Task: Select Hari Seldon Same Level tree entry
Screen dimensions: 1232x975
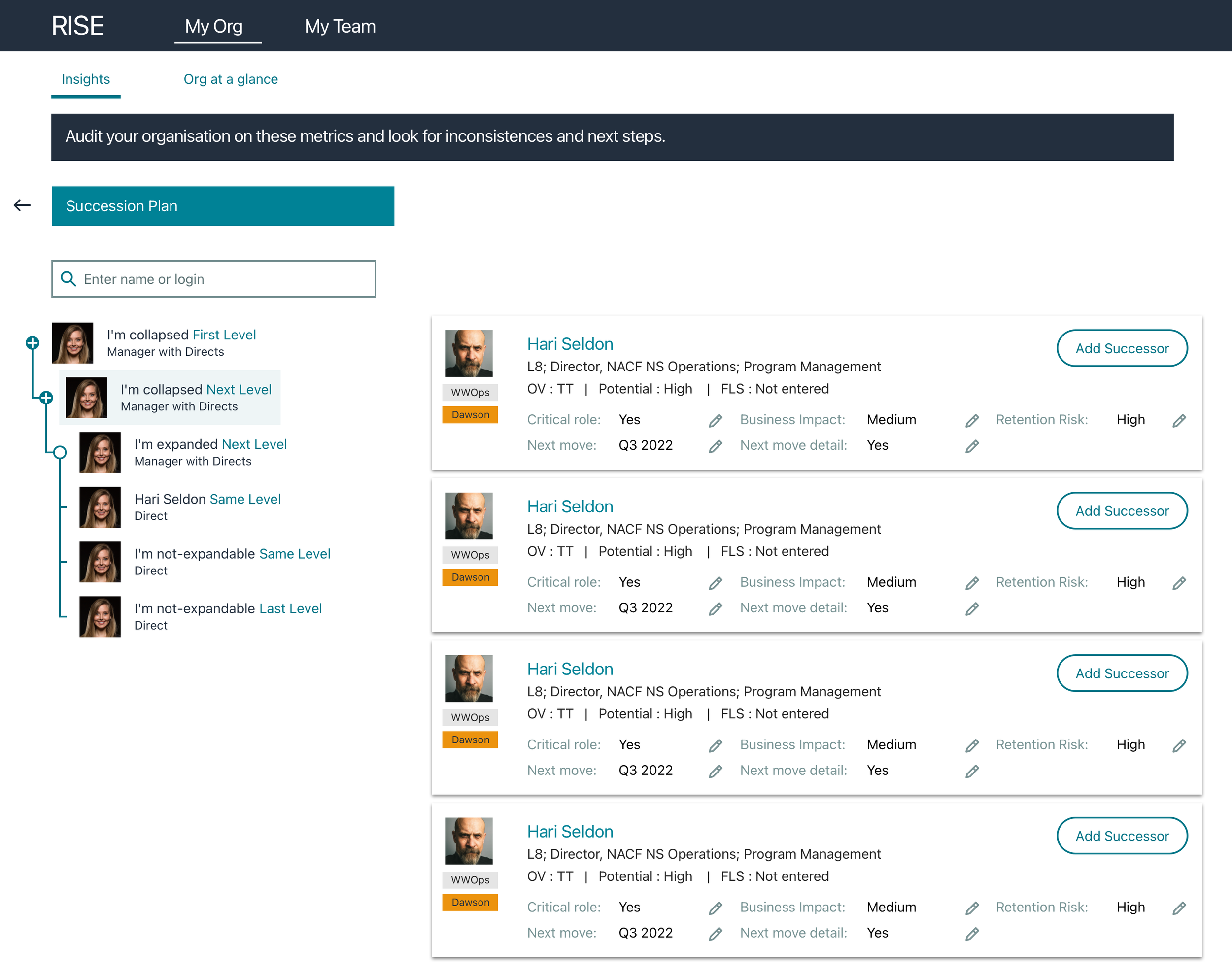Action: [207, 500]
